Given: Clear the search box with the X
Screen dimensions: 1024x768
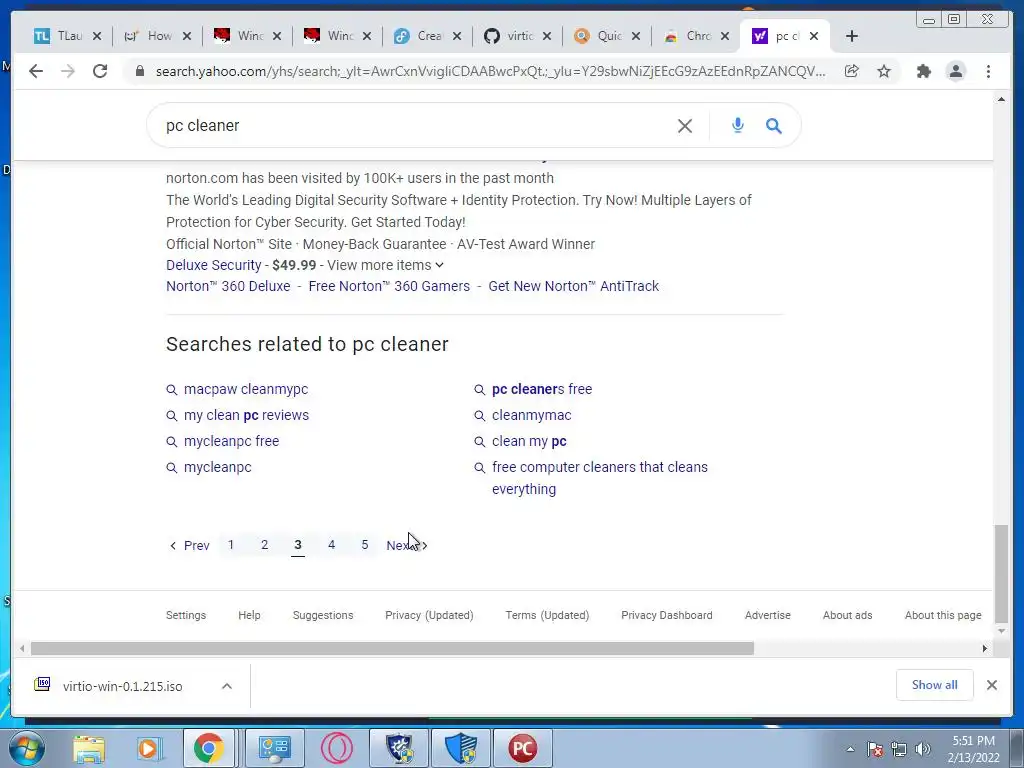Looking at the screenshot, I should (685, 126).
